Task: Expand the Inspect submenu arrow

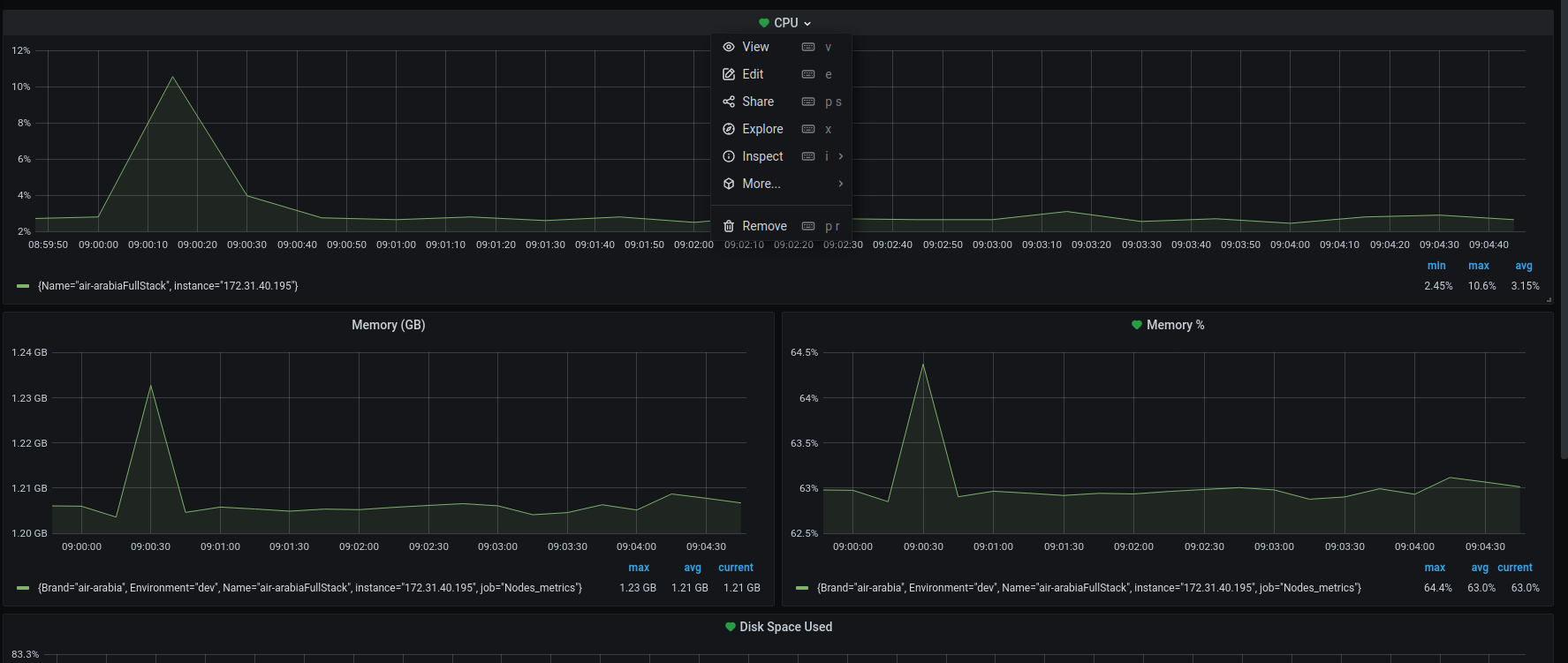Action: tap(840, 156)
